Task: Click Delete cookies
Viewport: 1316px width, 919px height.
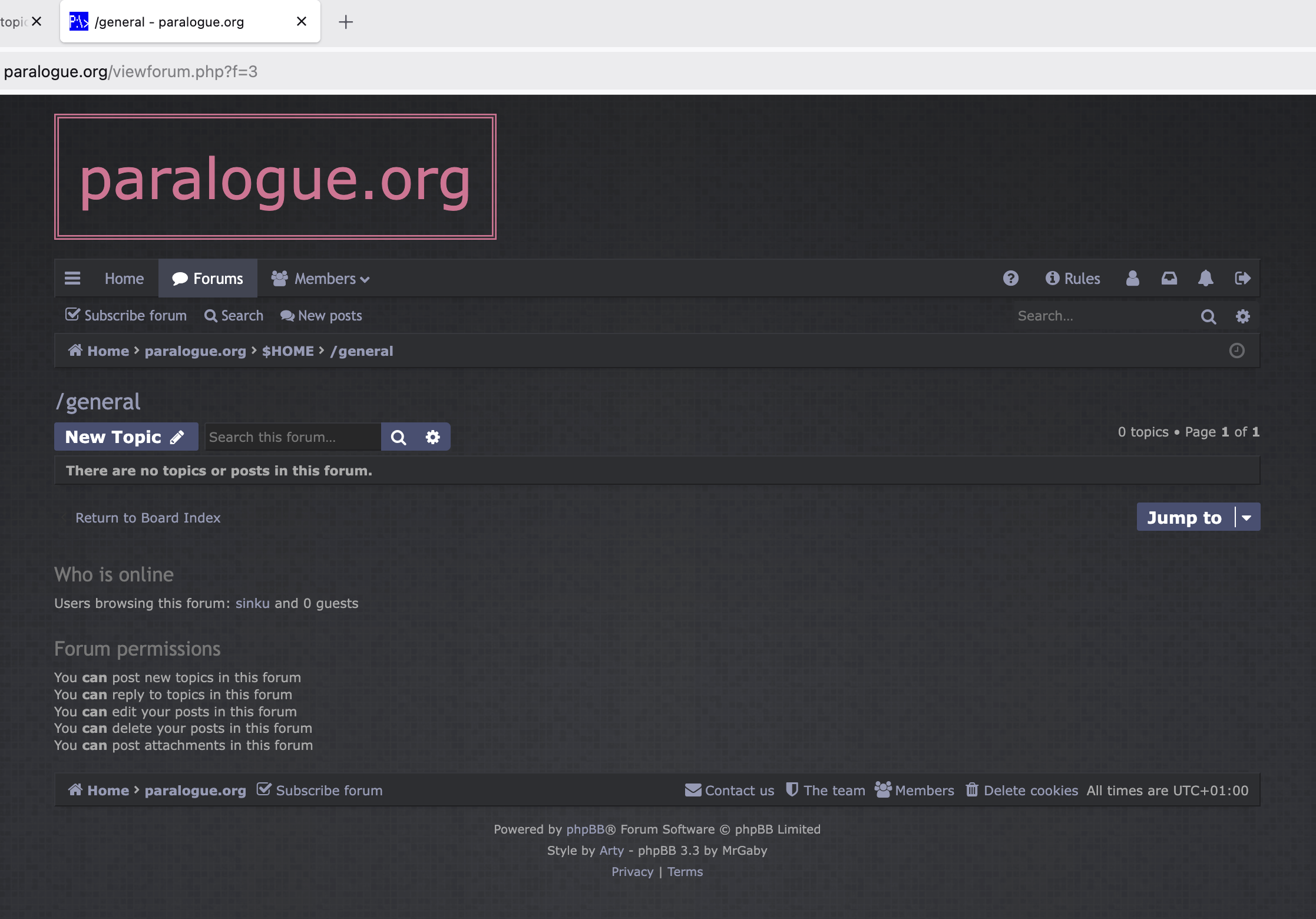Action: click(1022, 791)
